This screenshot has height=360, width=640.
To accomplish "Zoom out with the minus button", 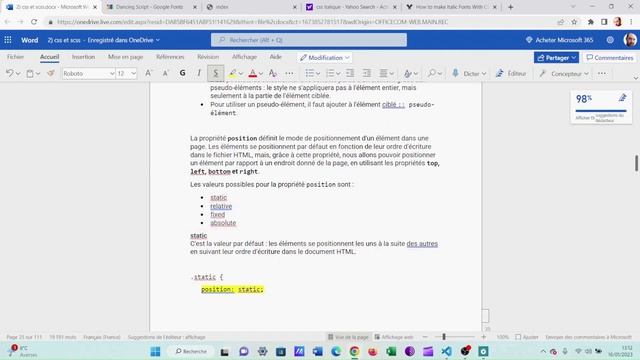I will (425, 337).
